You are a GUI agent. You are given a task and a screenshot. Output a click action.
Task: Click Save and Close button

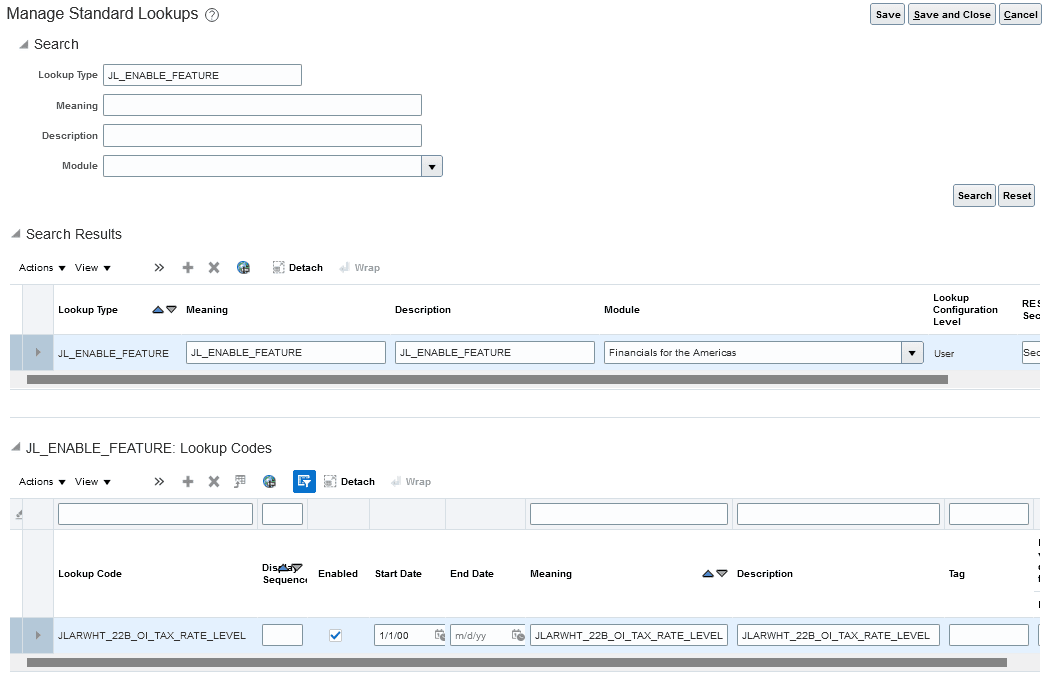pyautogui.click(x=951, y=14)
